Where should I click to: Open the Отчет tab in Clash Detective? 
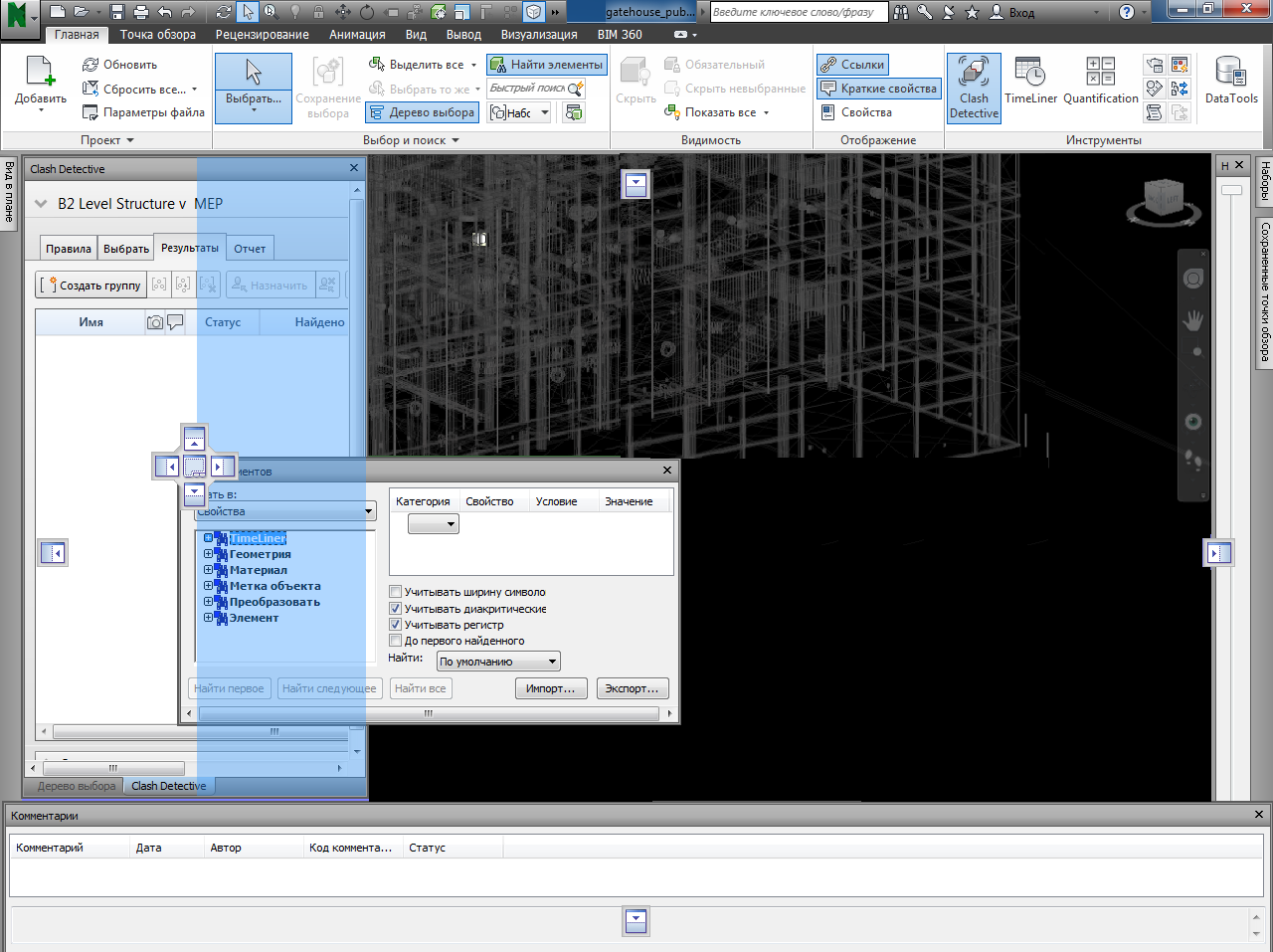click(250, 249)
